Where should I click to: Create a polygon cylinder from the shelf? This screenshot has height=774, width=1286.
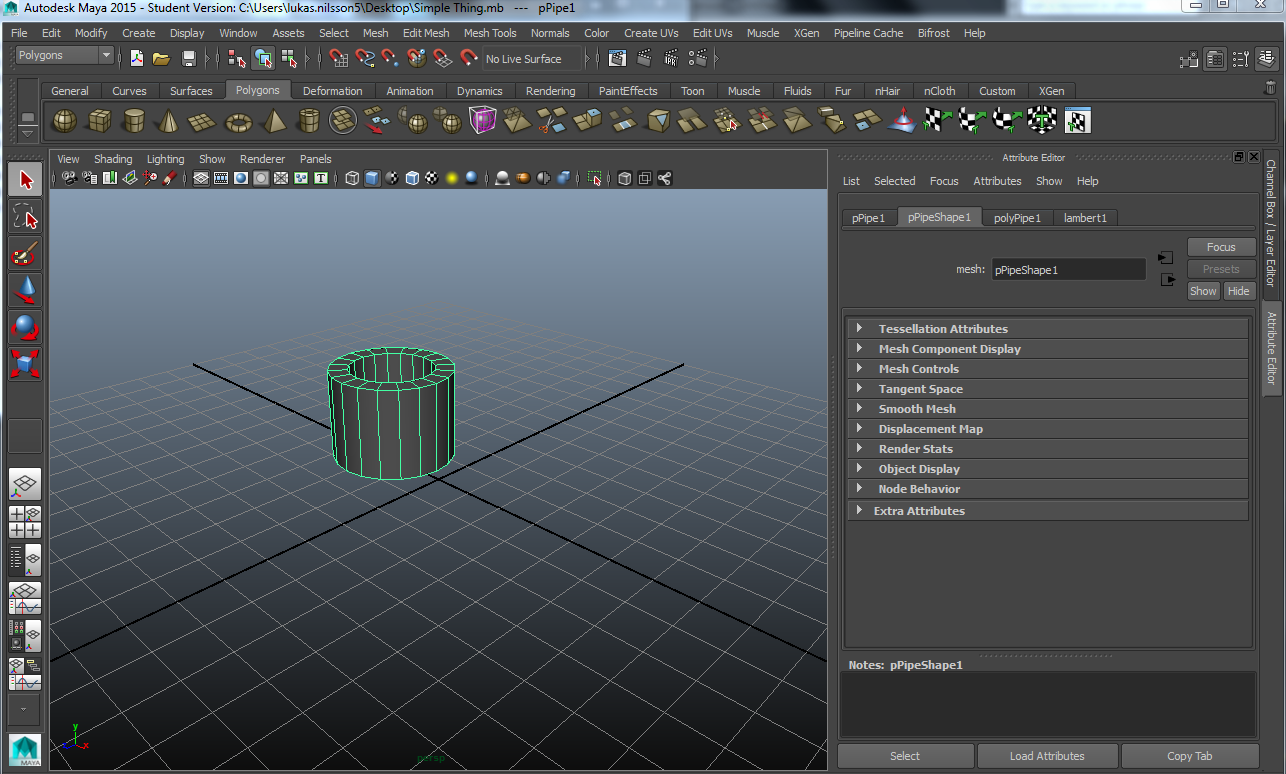click(133, 121)
